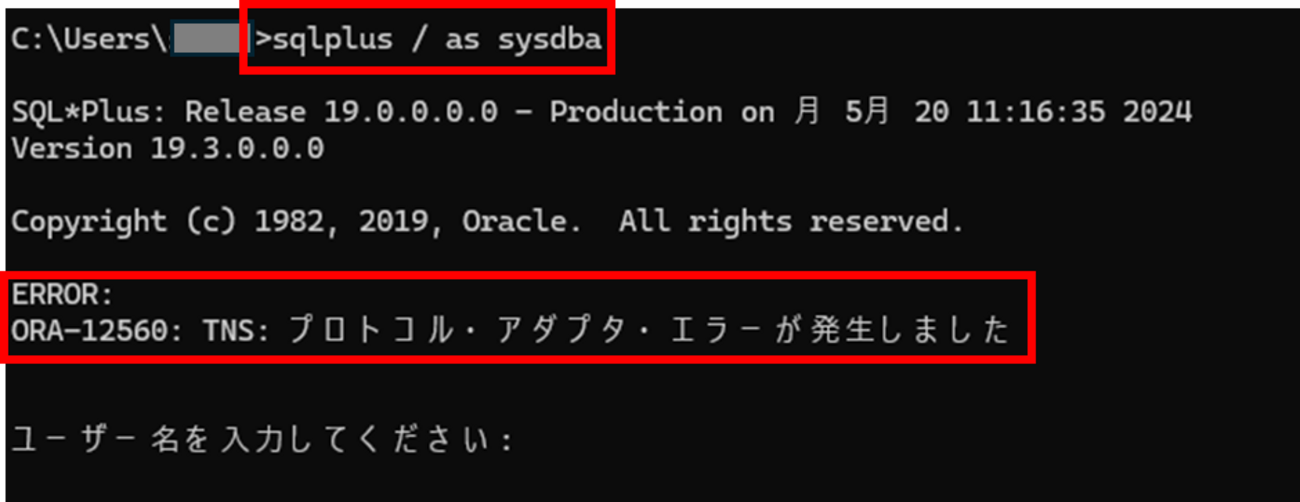
Task: Click the SQL*Plus: Release 19.0.0.0.0 text
Action: point(254,112)
